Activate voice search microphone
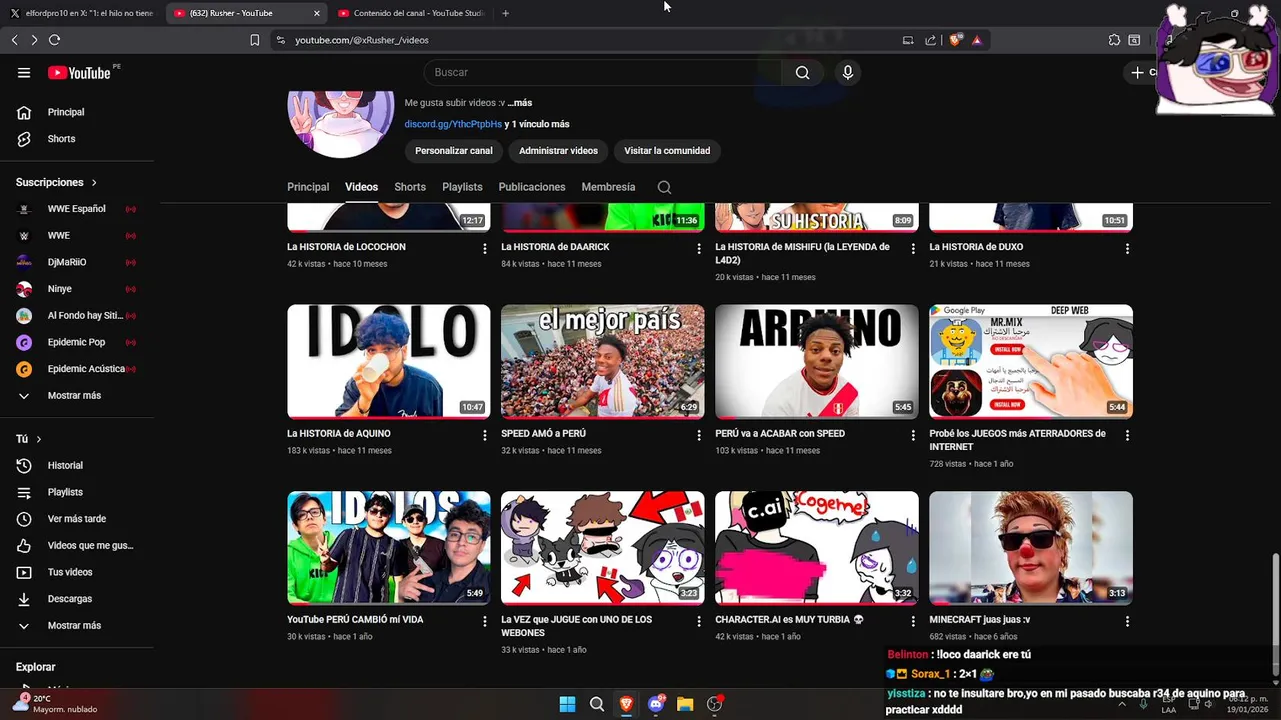This screenshot has width=1281, height=720. tap(847, 72)
